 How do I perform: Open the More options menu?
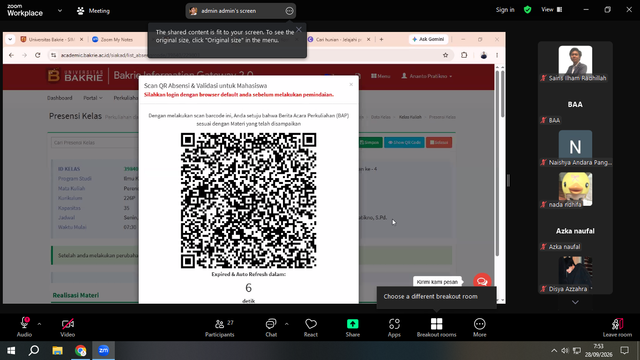[480, 327]
